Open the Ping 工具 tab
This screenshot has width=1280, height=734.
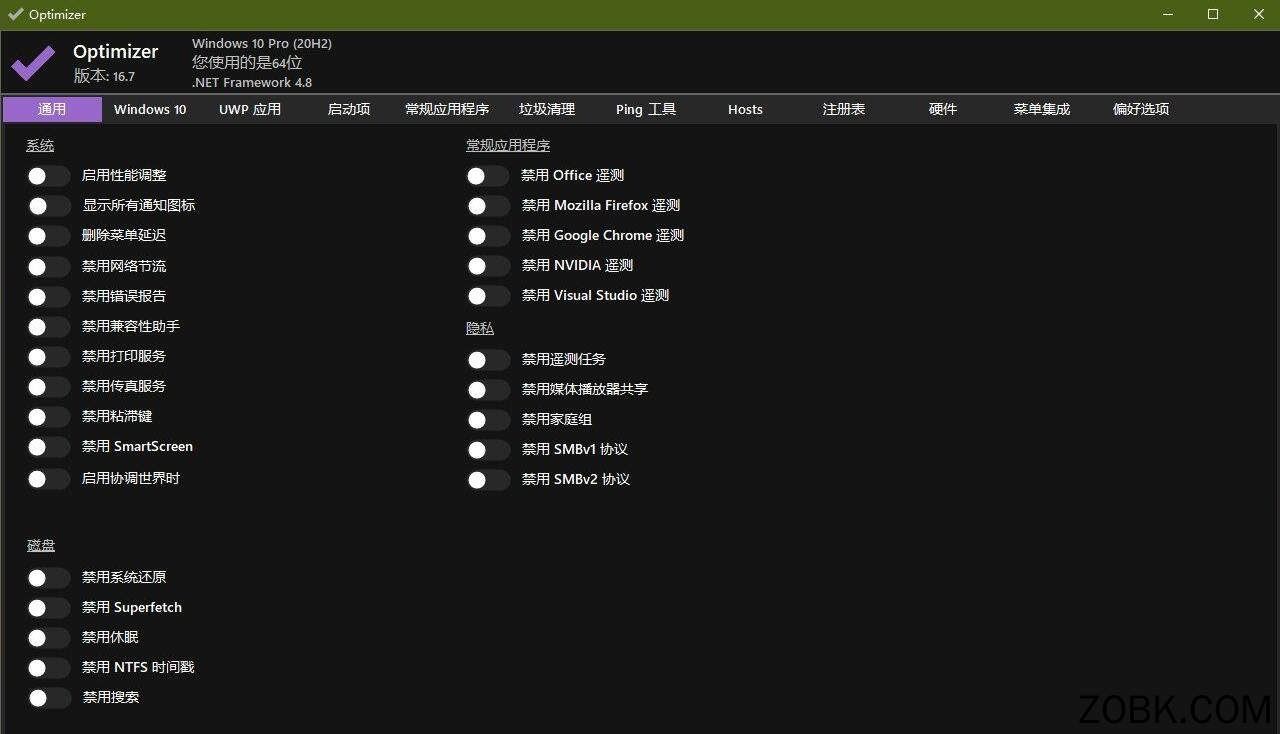click(645, 109)
